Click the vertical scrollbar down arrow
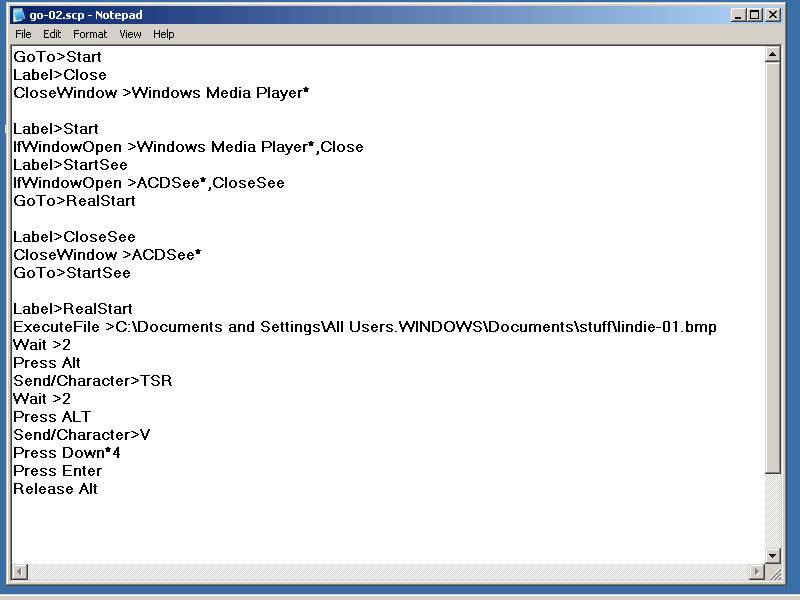 coord(772,555)
